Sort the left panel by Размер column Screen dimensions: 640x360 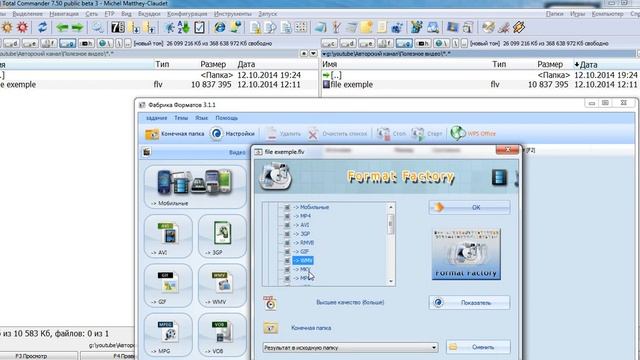point(213,64)
